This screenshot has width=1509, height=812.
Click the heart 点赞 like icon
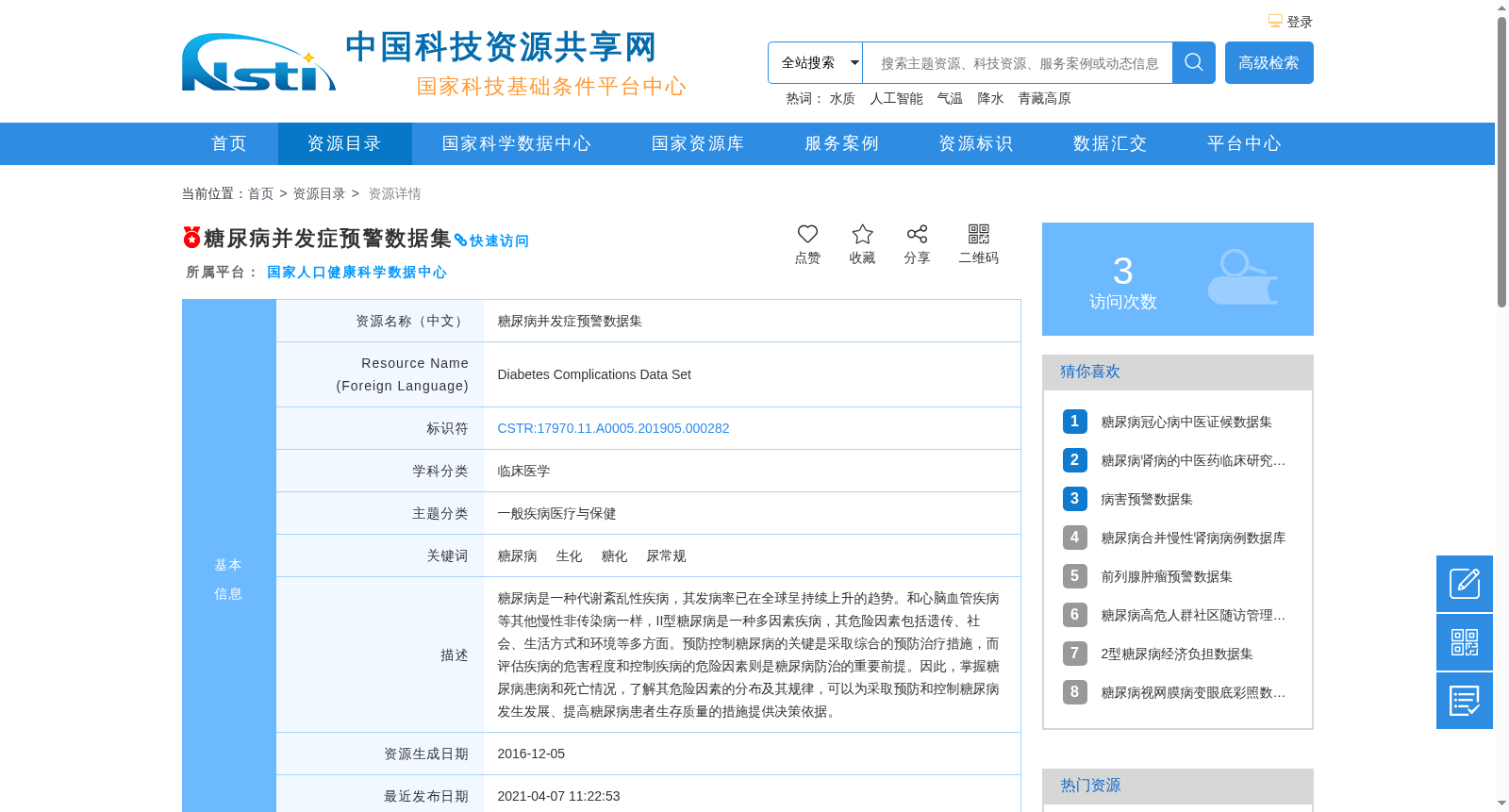click(x=807, y=234)
